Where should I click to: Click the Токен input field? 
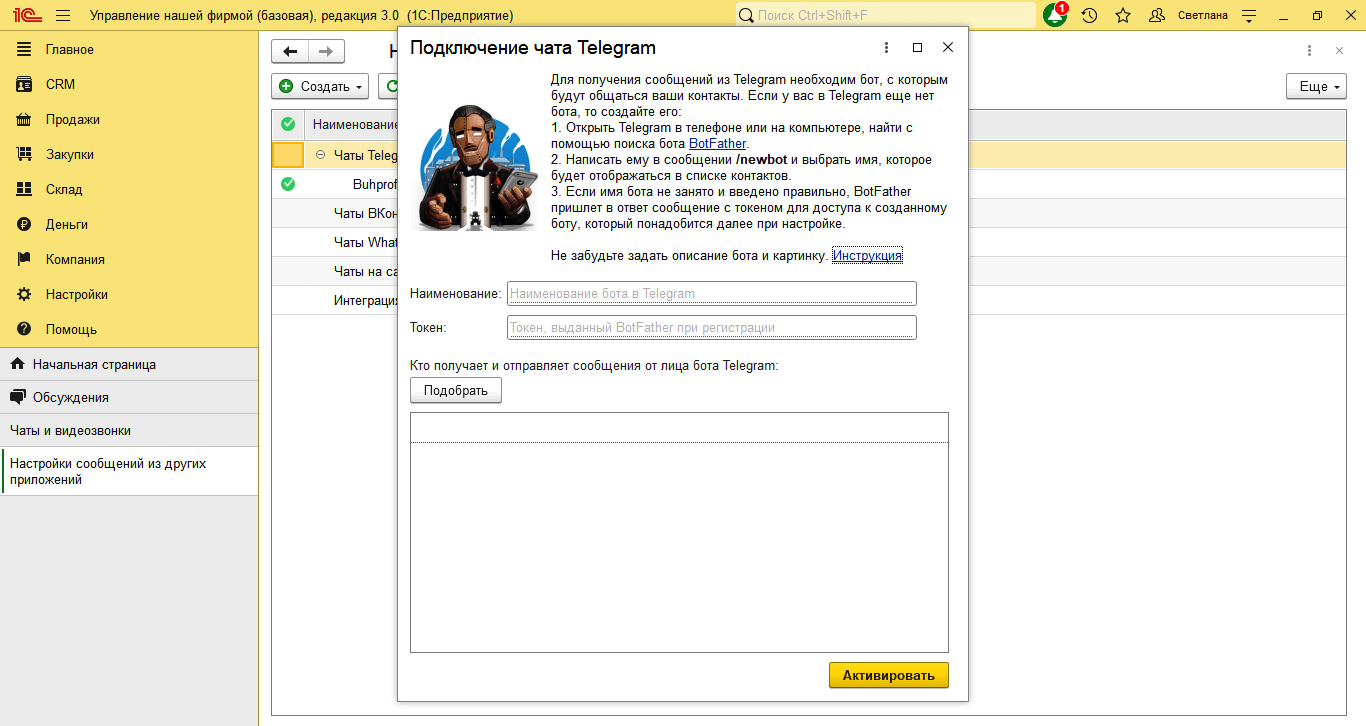tap(712, 327)
